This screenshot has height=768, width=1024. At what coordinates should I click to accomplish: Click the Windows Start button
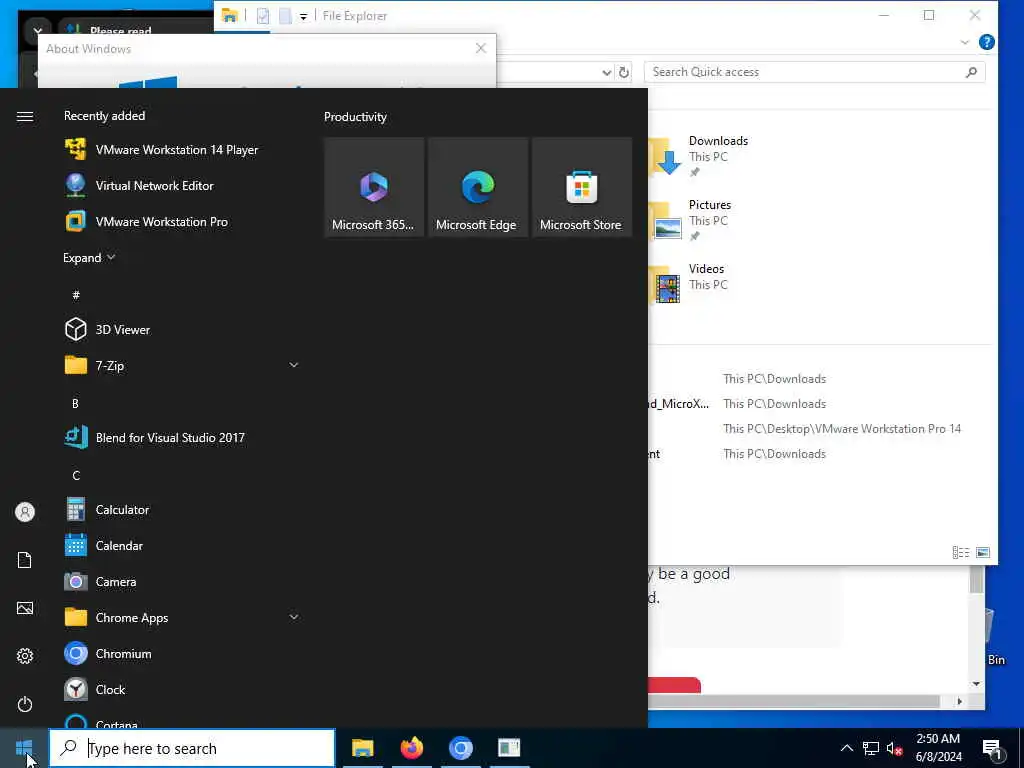[x=24, y=748]
